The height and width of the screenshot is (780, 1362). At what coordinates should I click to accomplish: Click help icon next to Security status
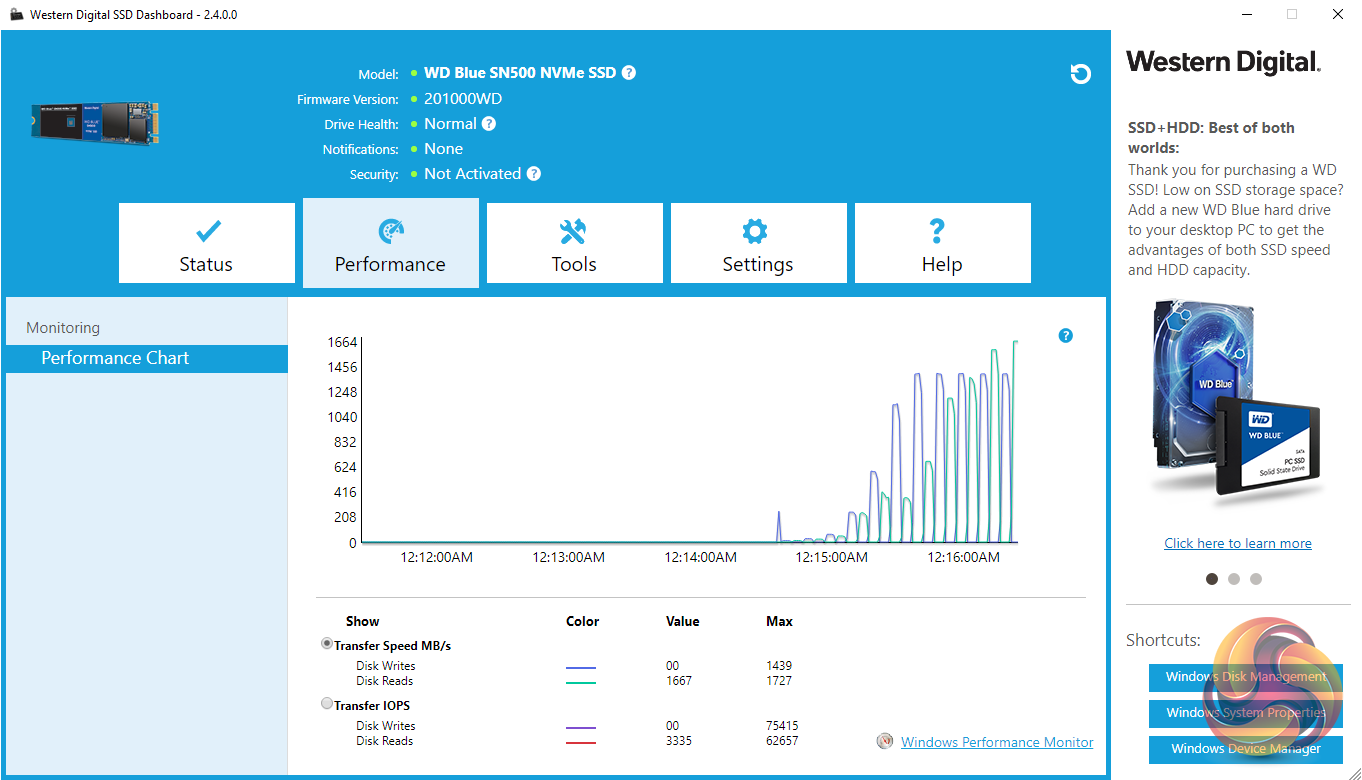point(534,174)
